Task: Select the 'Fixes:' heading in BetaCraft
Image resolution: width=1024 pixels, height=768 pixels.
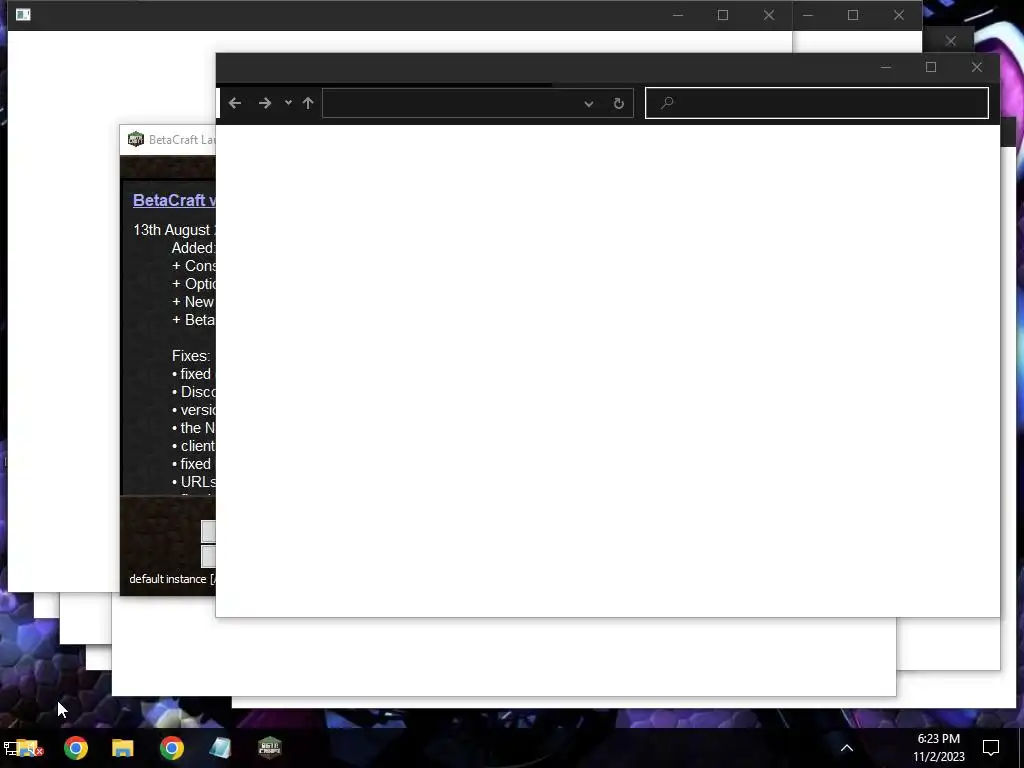Action: 191,356
